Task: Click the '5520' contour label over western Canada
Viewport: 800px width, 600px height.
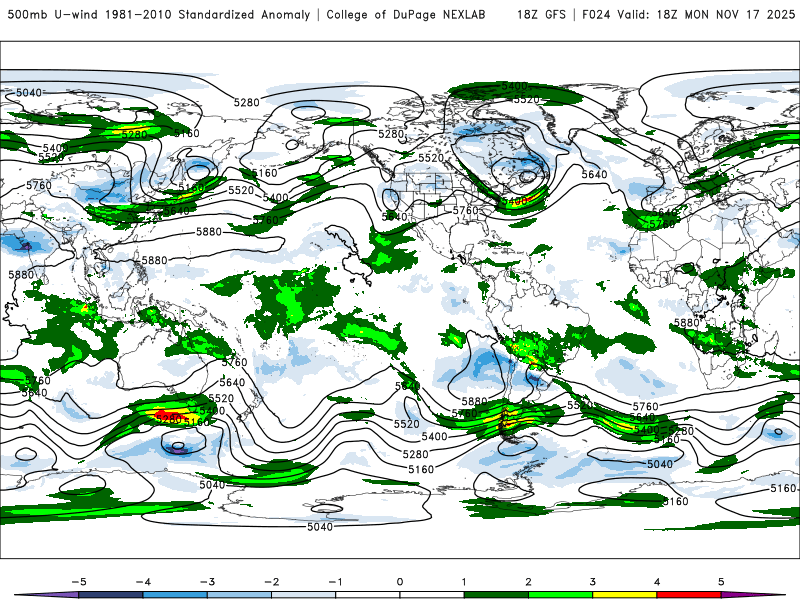Action: pos(431,158)
